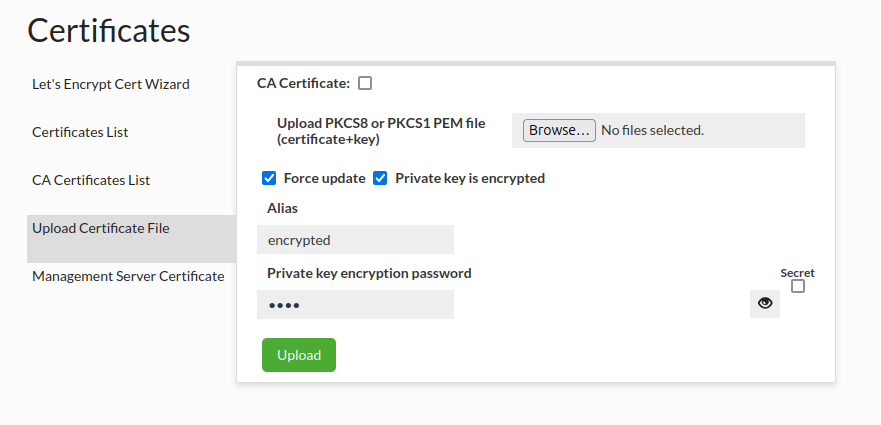Click the 'No files selected.' file text
This screenshot has width=881, height=425.
tap(652, 130)
